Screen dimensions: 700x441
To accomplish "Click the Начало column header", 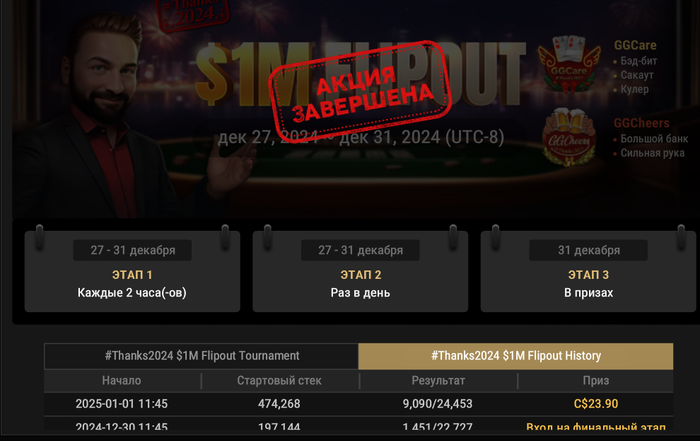I will click(x=121, y=381).
